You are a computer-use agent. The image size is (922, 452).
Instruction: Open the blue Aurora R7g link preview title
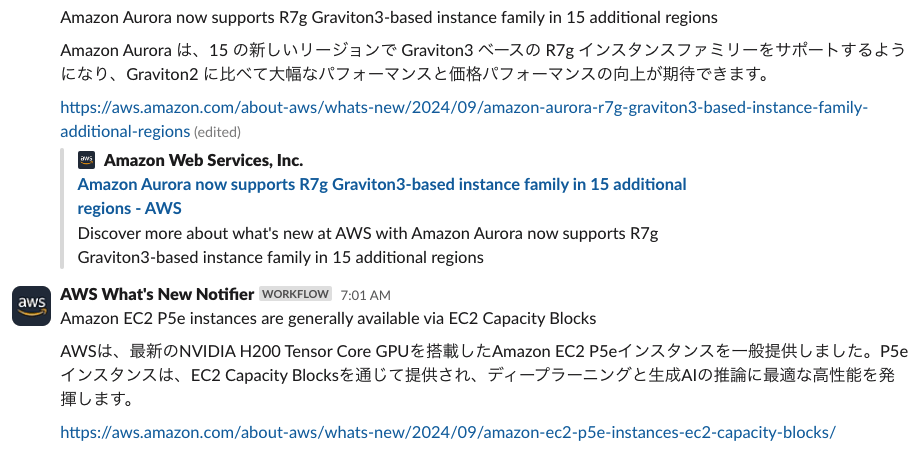click(381, 184)
